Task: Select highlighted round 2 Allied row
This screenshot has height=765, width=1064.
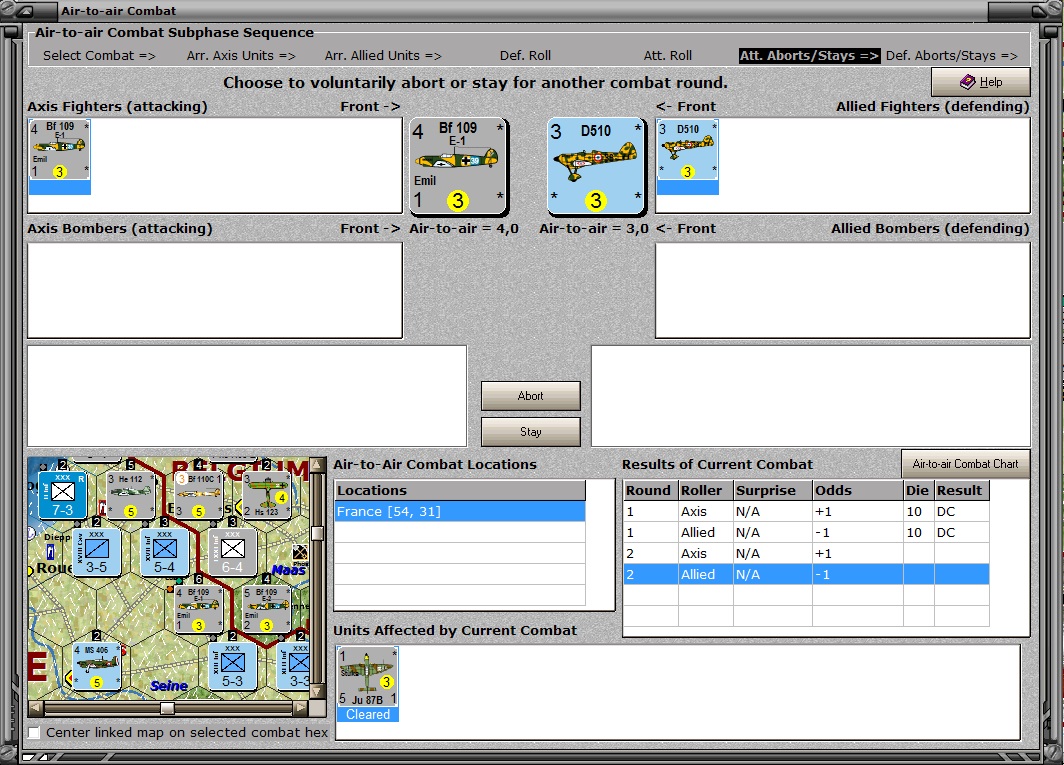Action: [806, 574]
